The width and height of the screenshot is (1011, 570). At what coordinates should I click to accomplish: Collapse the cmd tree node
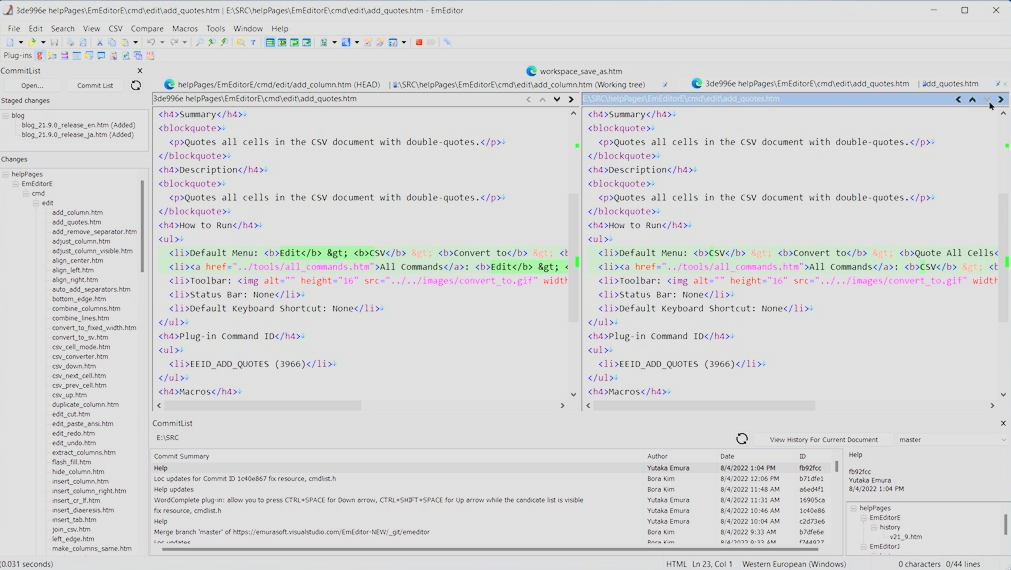tap(26, 193)
